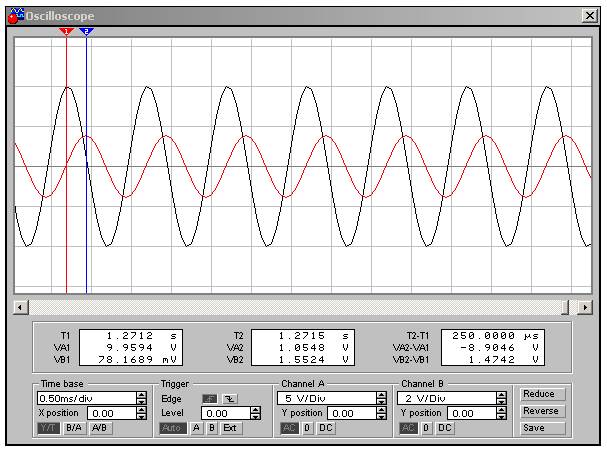Click the scrollbar left arrow
The width and height of the screenshot is (607, 450).
pos(21,307)
